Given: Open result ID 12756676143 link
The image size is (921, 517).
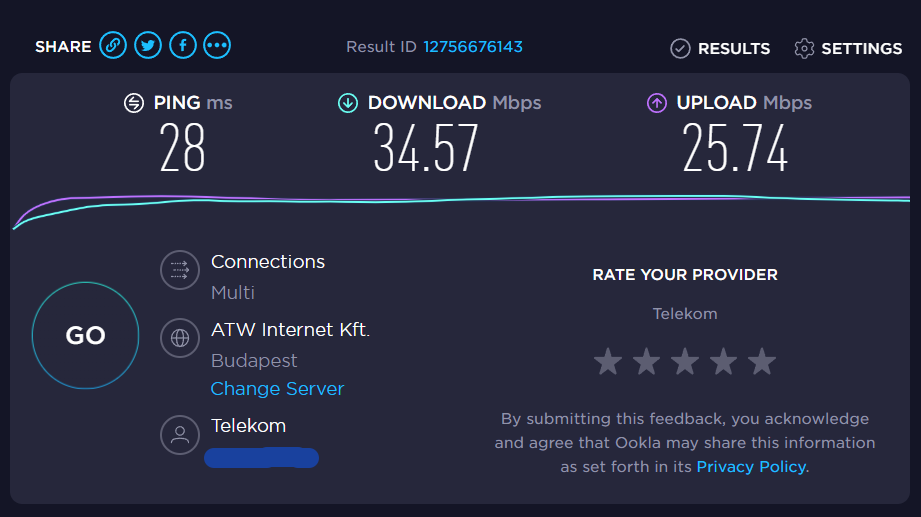Looking at the screenshot, I should 473,47.
